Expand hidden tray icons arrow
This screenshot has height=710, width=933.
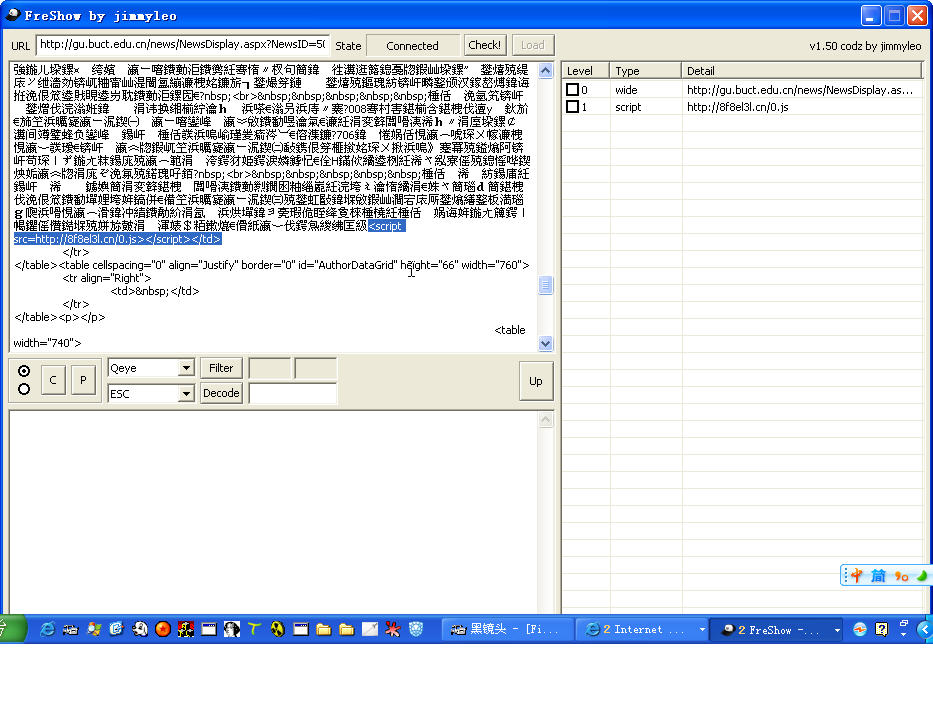click(x=923, y=630)
